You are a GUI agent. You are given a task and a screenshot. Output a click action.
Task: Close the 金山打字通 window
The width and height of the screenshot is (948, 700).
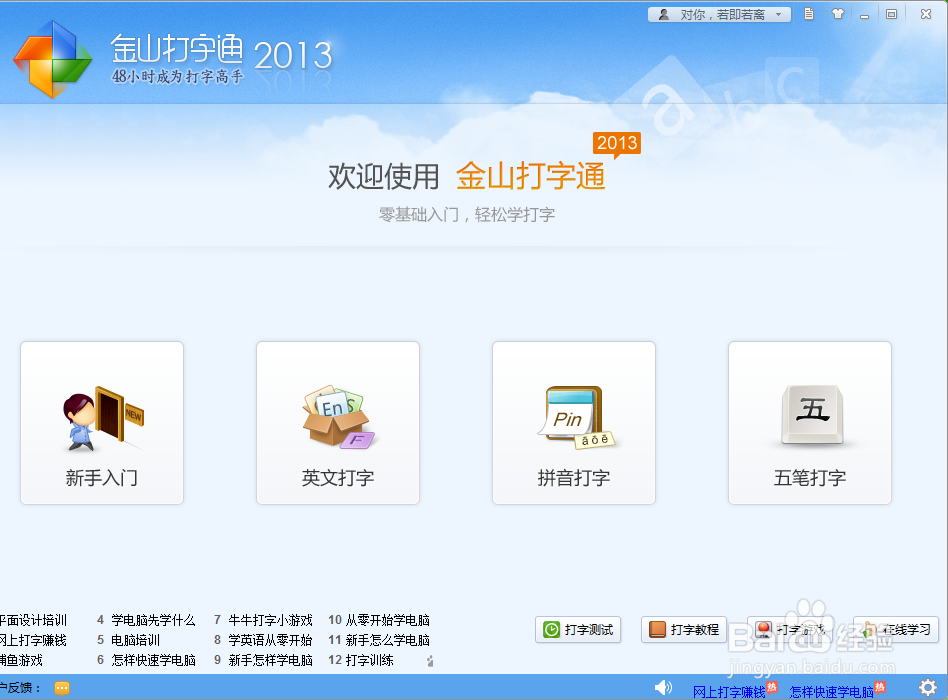[926, 14]
